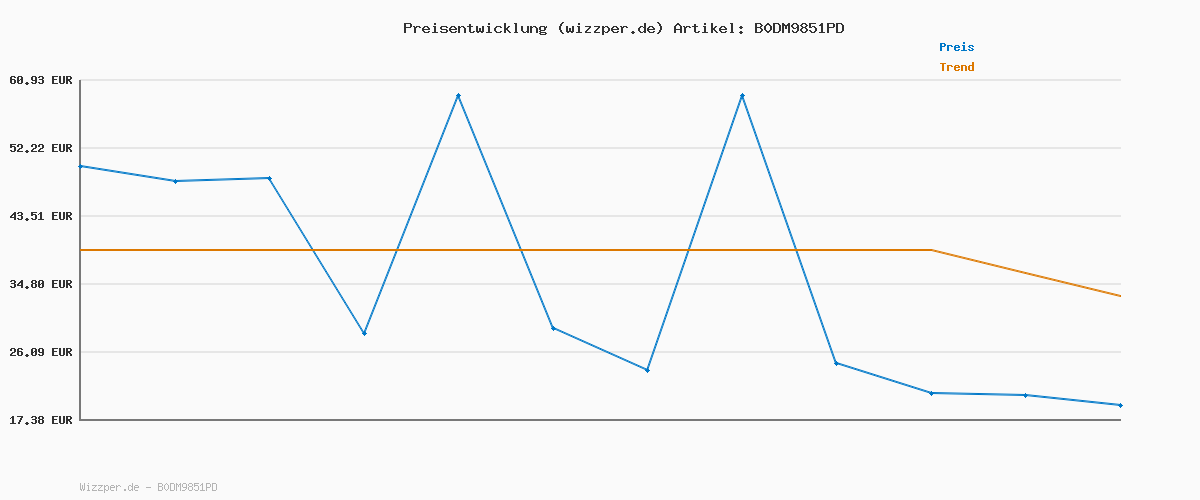
Task: Click the Preis data point in the valley between the two peaks
Action: click(647, 370)
